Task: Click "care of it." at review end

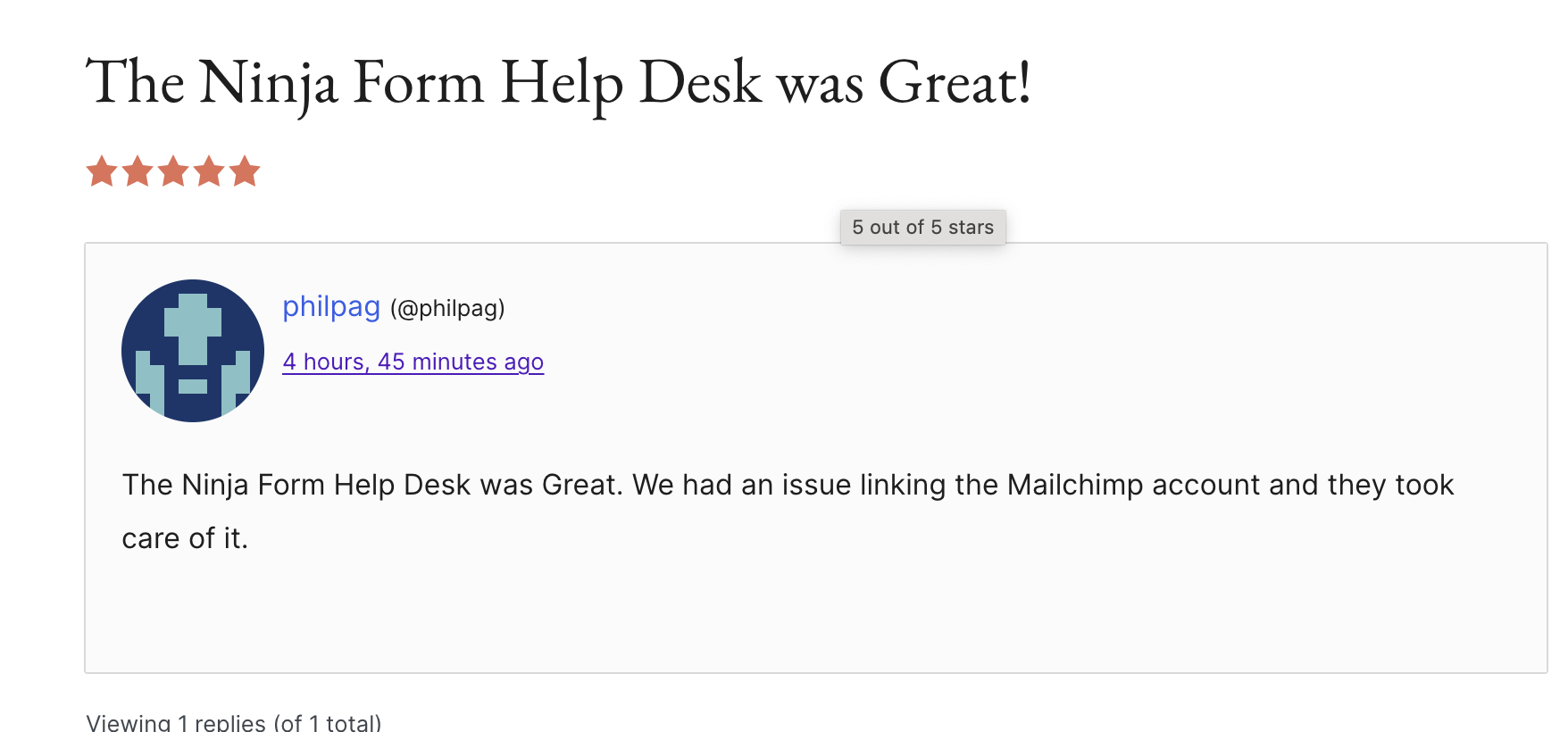Action: click(185, 538)
